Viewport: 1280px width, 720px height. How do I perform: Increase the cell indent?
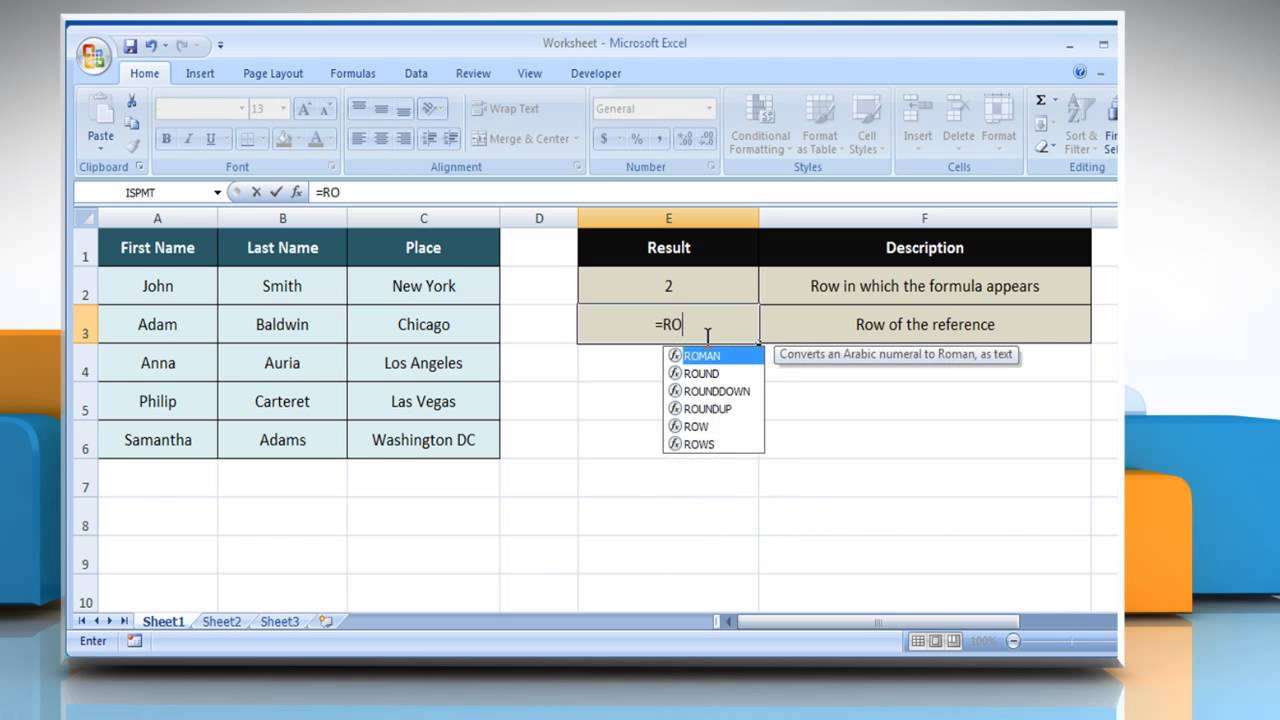[x=451, y=139]
